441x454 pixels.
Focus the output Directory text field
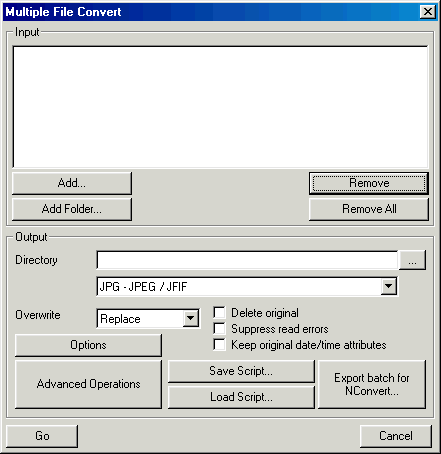247,260
